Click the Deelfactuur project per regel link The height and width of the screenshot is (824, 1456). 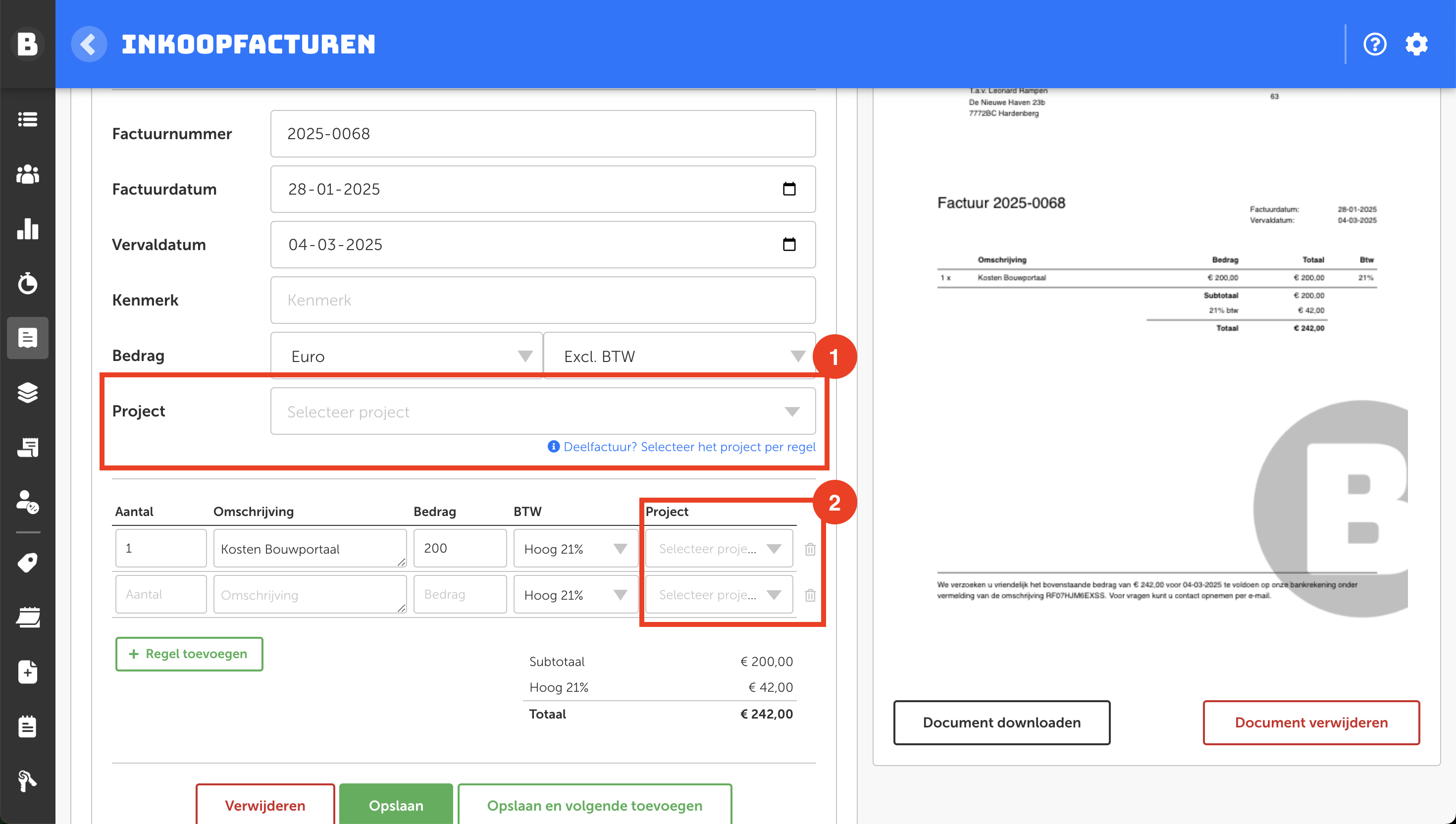click(x=689, y=447)
